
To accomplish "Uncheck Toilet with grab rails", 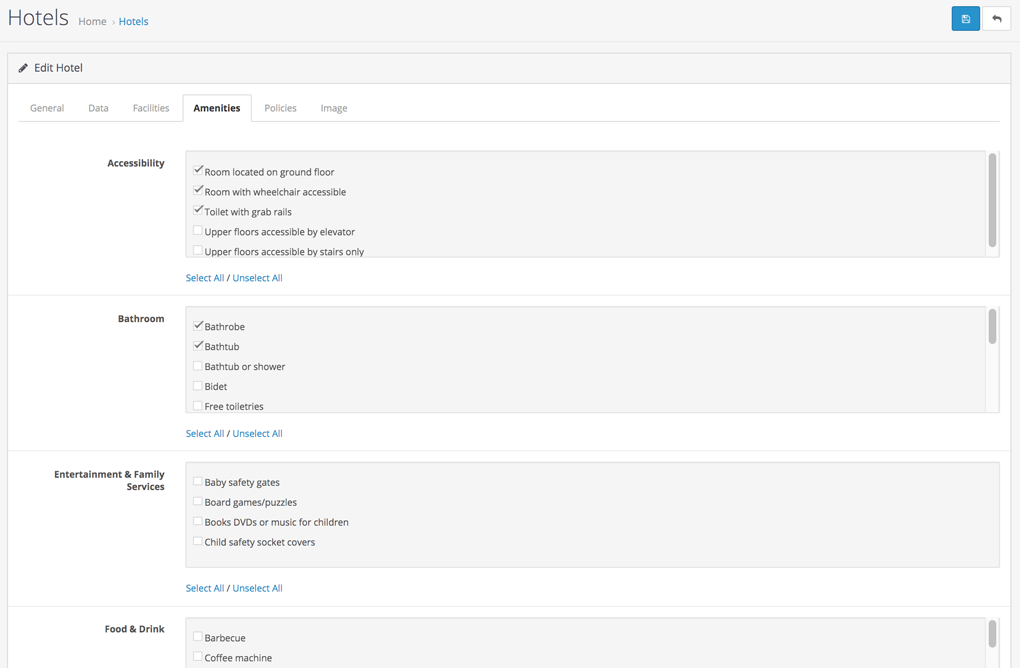I will 198,210.
